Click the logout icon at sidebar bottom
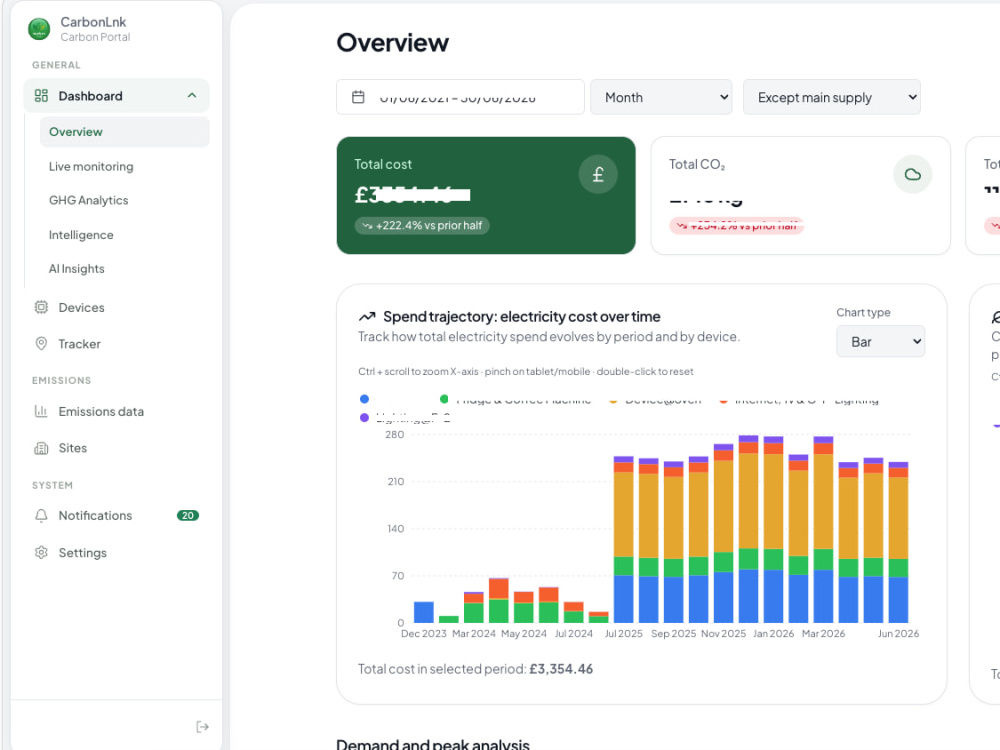1000x750 pixels. pyautogui.click(x=202, y=727)
